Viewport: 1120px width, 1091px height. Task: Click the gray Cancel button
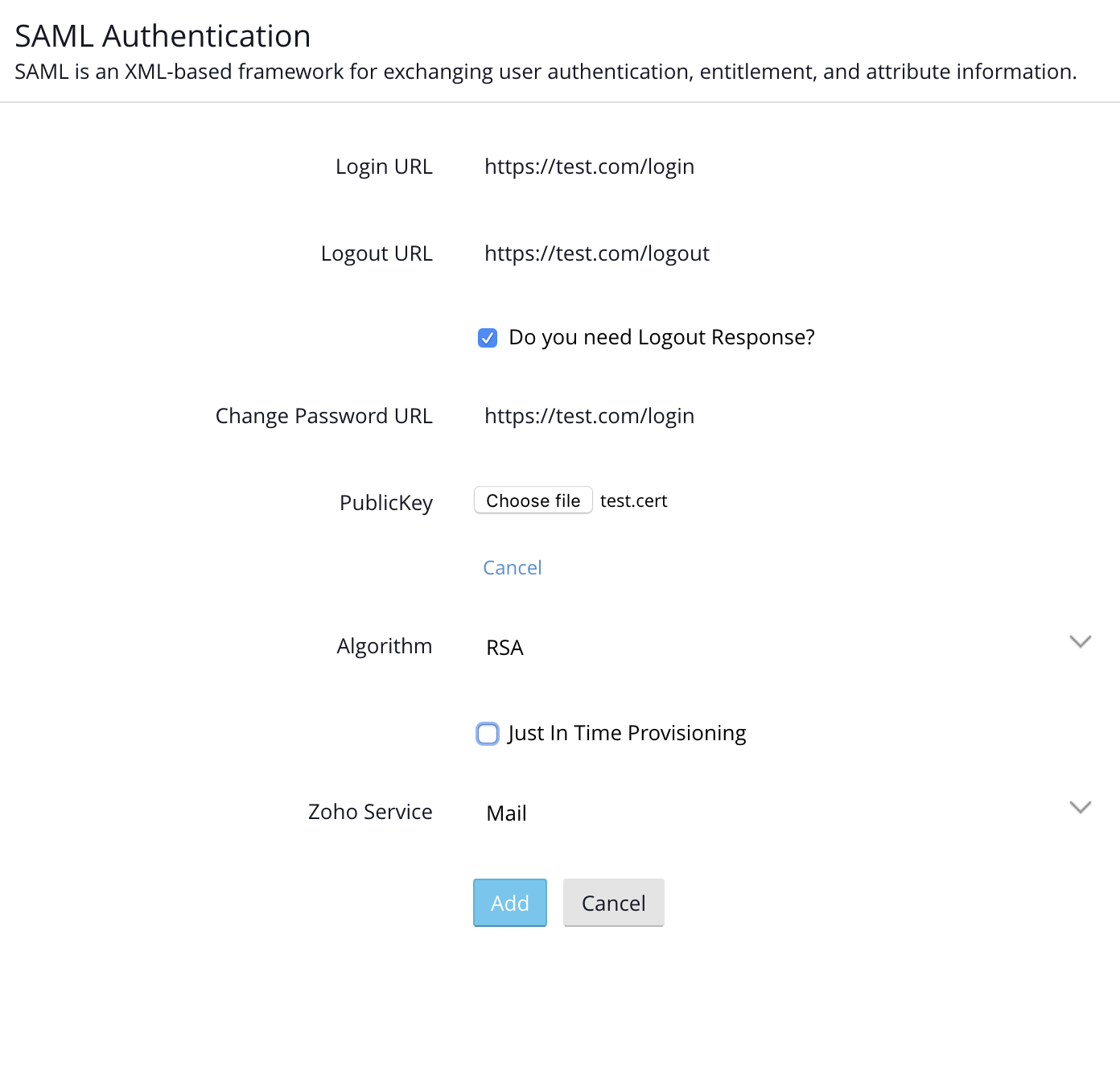tap(613, 903)
